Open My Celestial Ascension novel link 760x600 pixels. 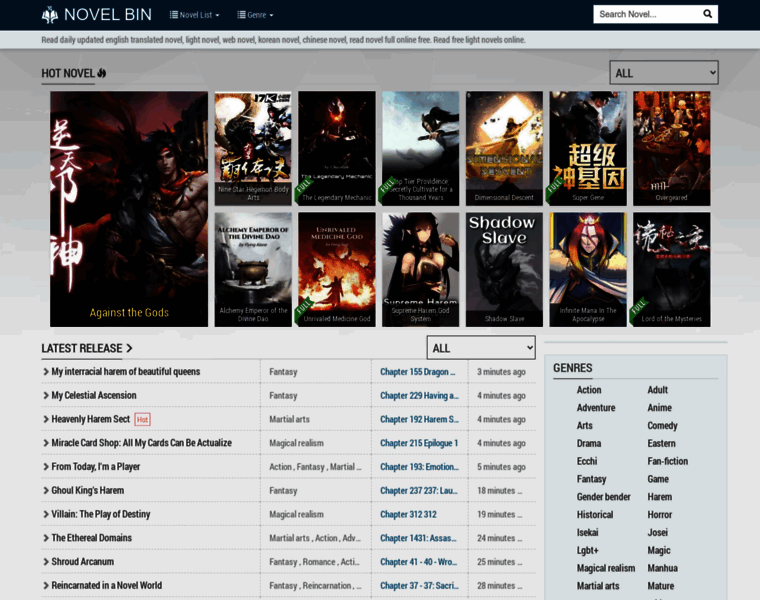tap(94, 395)
